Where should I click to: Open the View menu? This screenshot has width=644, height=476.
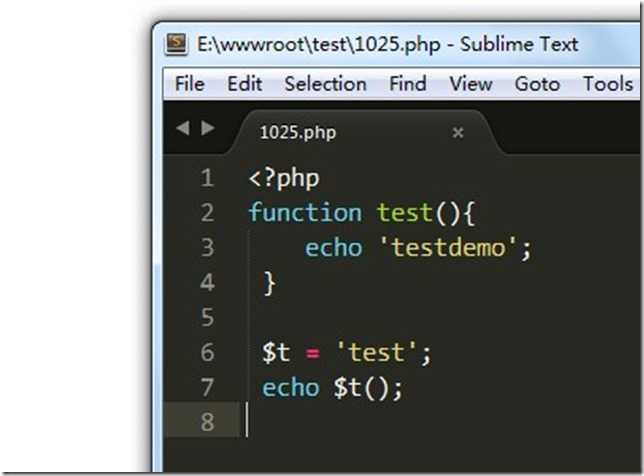471,84
